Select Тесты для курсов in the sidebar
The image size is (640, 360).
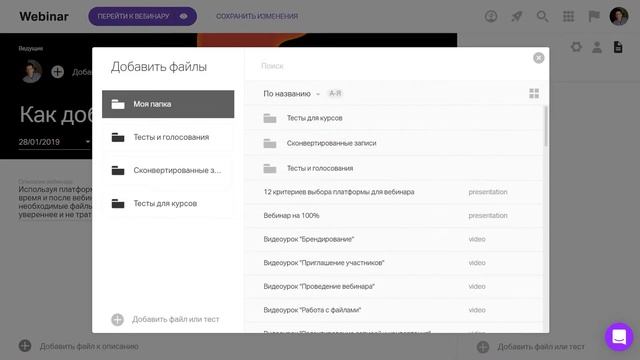point(168,203)
